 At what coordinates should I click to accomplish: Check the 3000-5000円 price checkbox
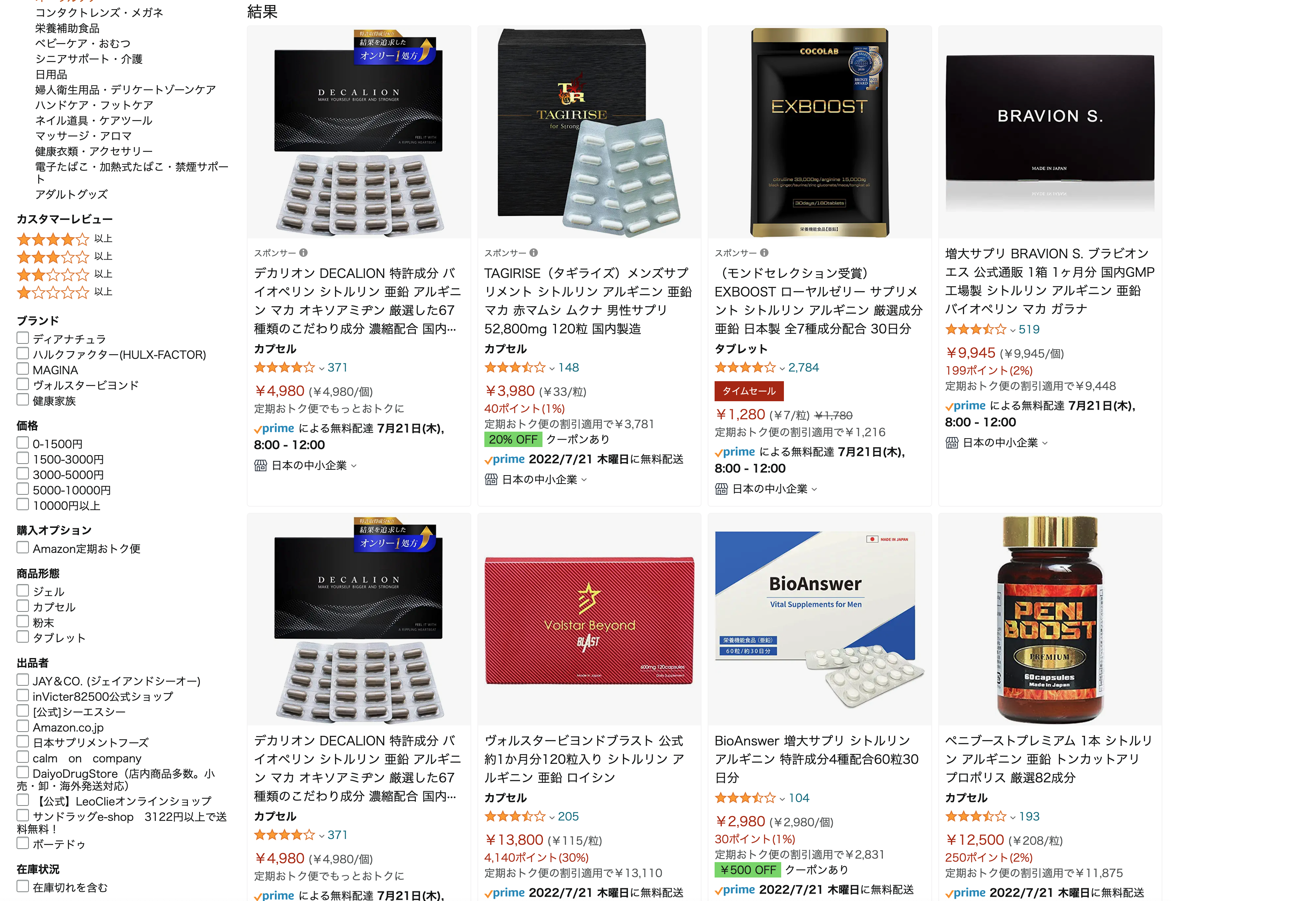(23, 474)
